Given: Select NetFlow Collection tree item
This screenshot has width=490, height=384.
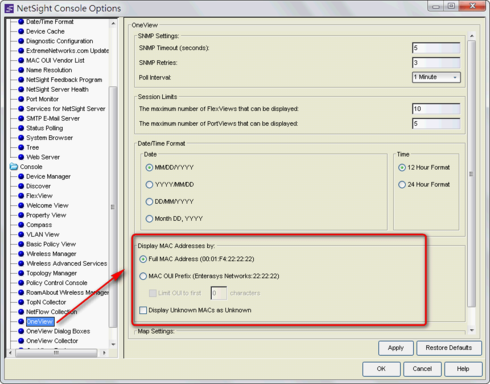Looking at the screenshot, I should click(51, 312).
